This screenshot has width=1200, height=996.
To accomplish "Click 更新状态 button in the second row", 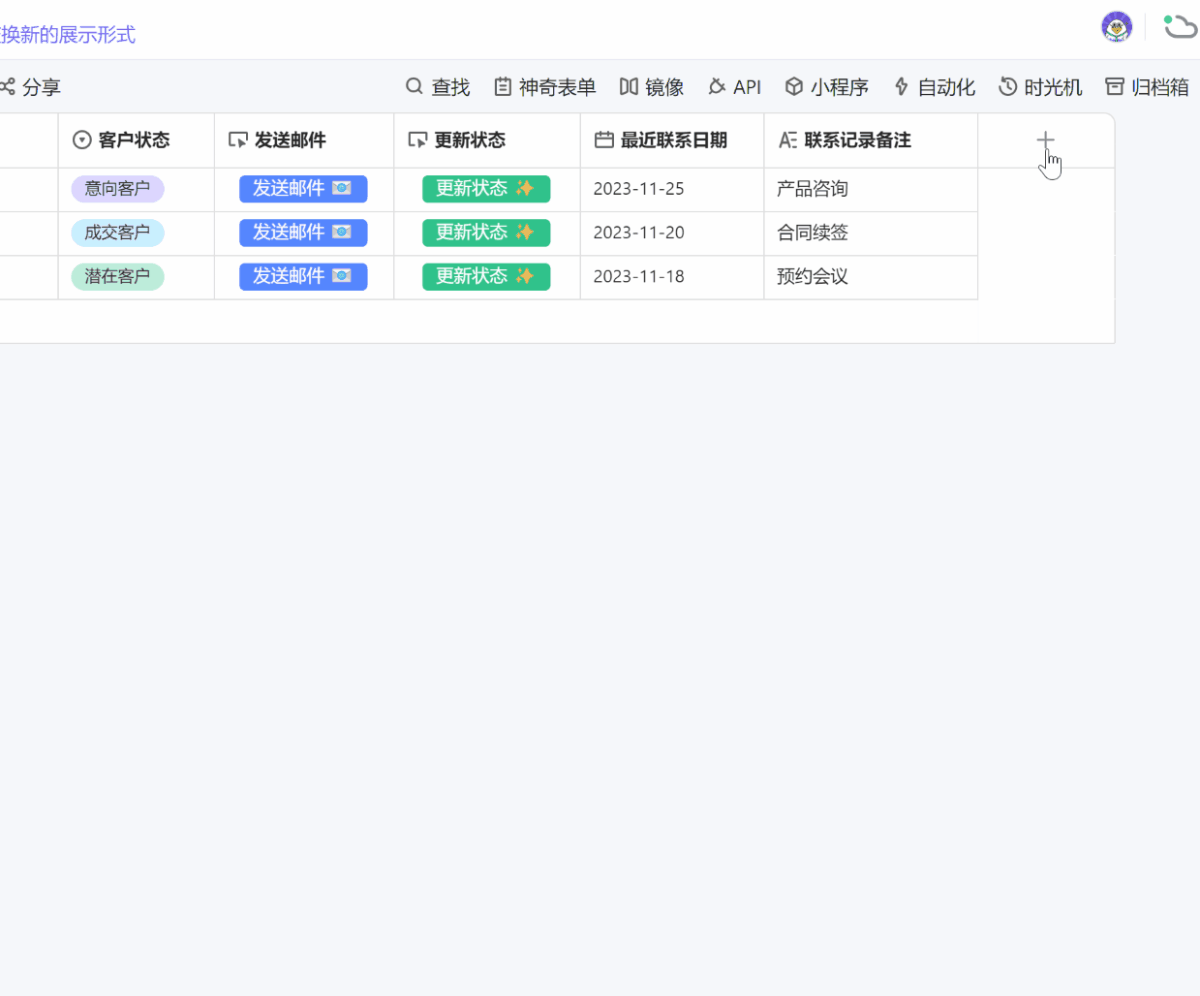I will [486, 232].
